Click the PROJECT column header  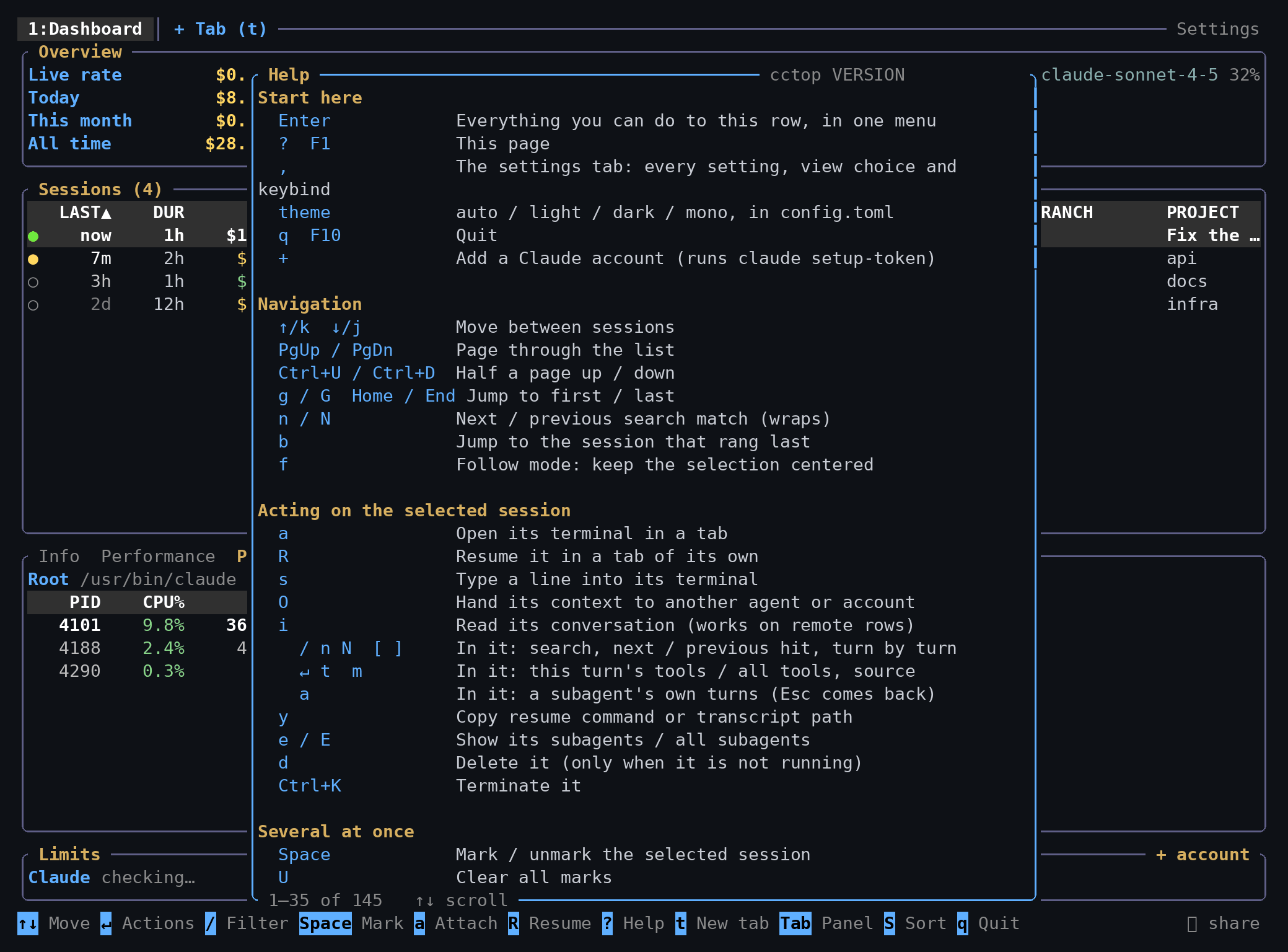pyautogui.click(x=1203, y=213)
